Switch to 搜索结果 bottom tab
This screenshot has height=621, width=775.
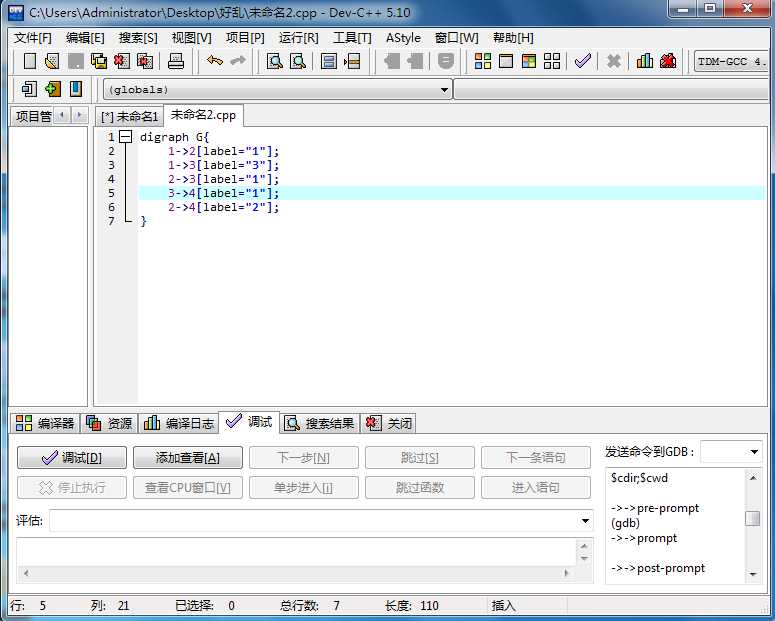point(320,423)
